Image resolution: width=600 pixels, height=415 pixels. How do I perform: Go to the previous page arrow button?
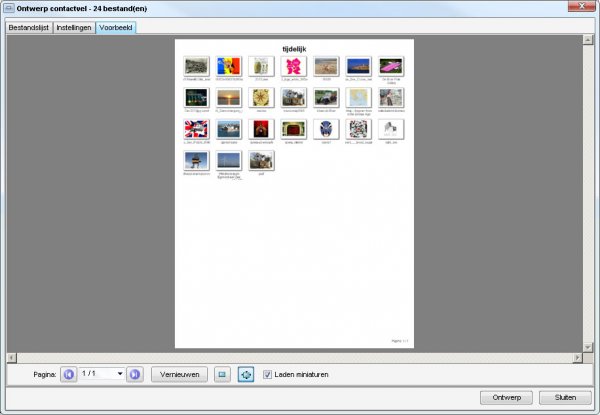69,374
